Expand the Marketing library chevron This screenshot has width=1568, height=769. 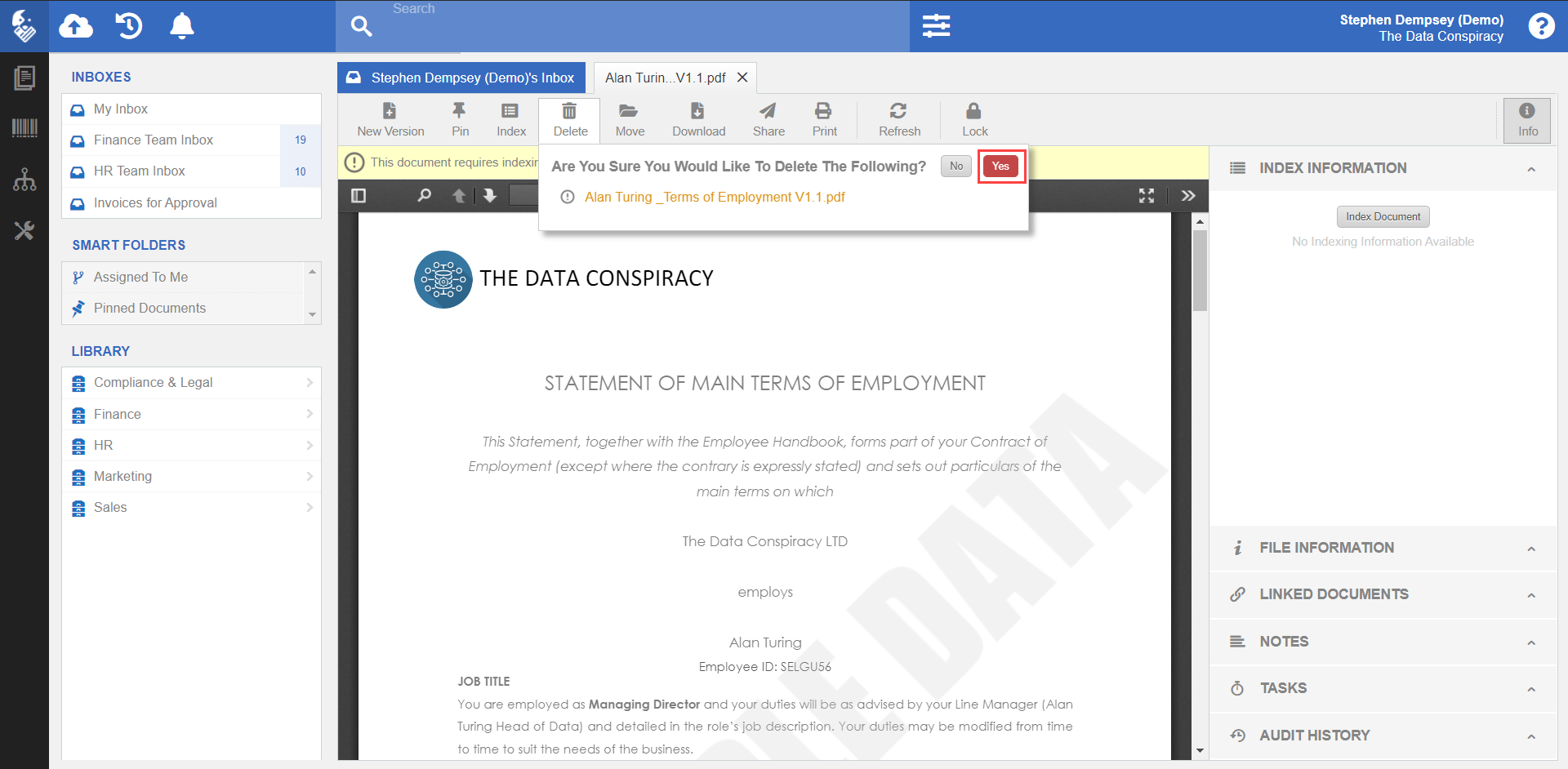point(310,477)
